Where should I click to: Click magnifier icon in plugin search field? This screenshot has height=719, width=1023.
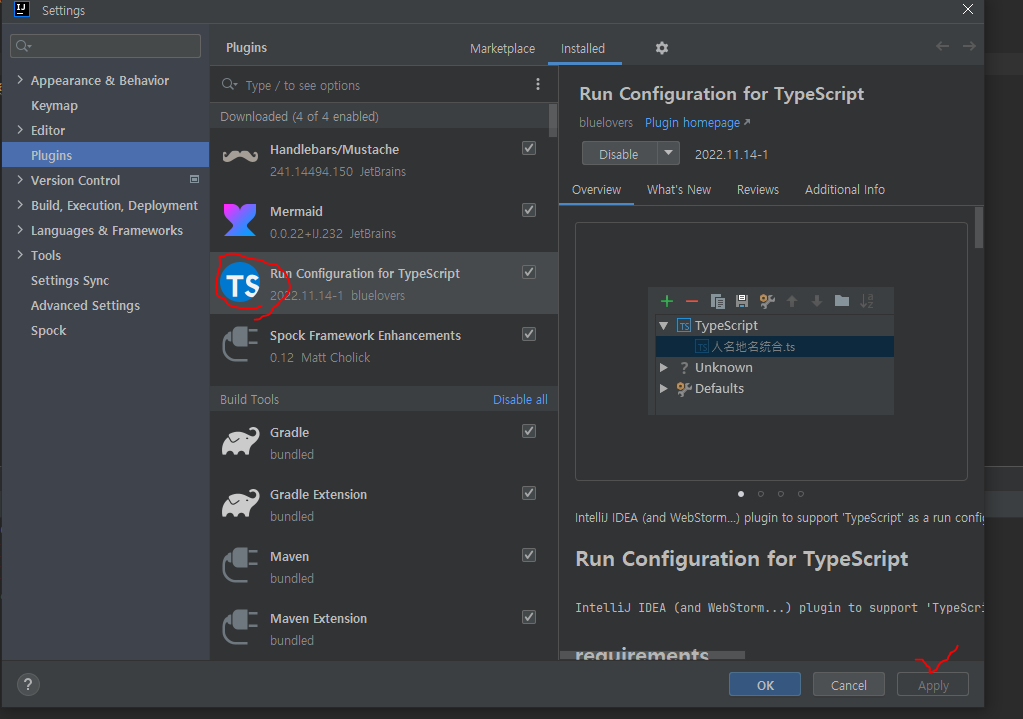click(x=229, y=85)
